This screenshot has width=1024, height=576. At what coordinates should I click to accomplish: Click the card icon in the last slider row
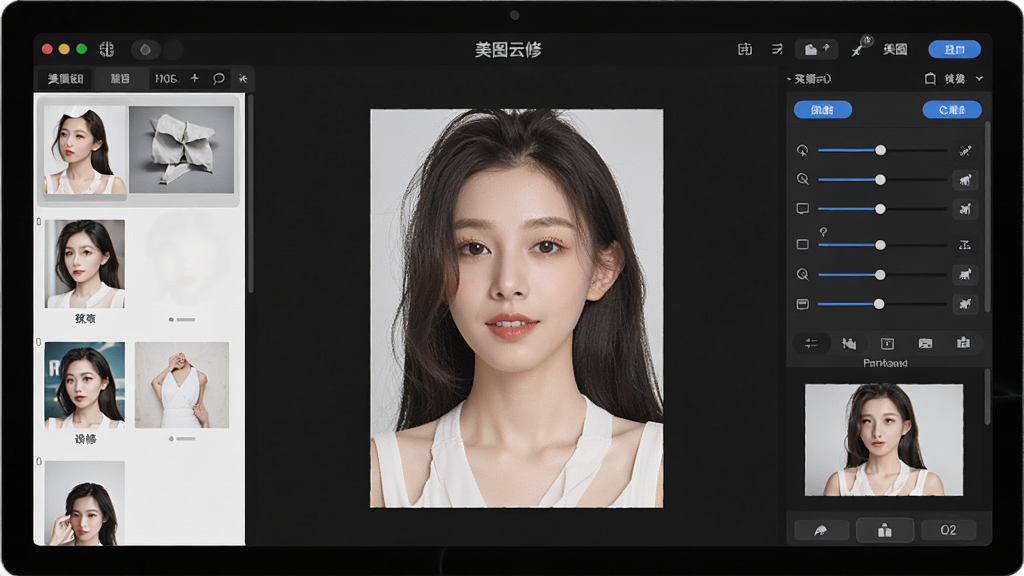(x=803, y=304)
